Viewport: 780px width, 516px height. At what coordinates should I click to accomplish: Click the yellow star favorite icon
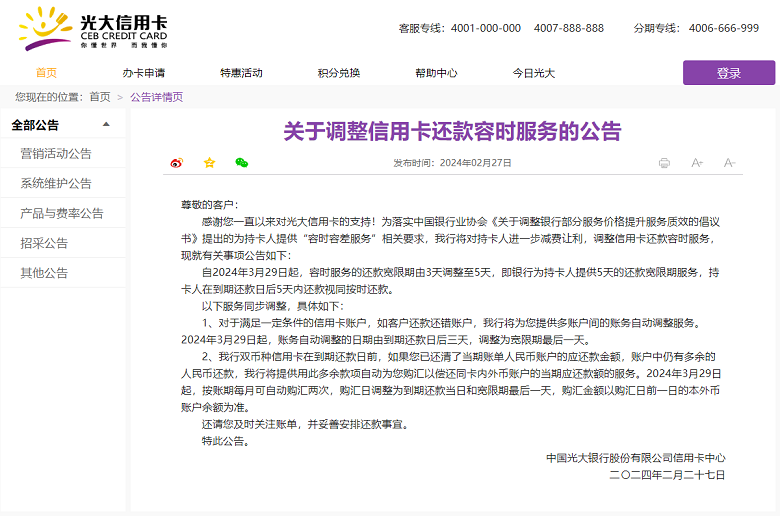(x=209, y=163)
